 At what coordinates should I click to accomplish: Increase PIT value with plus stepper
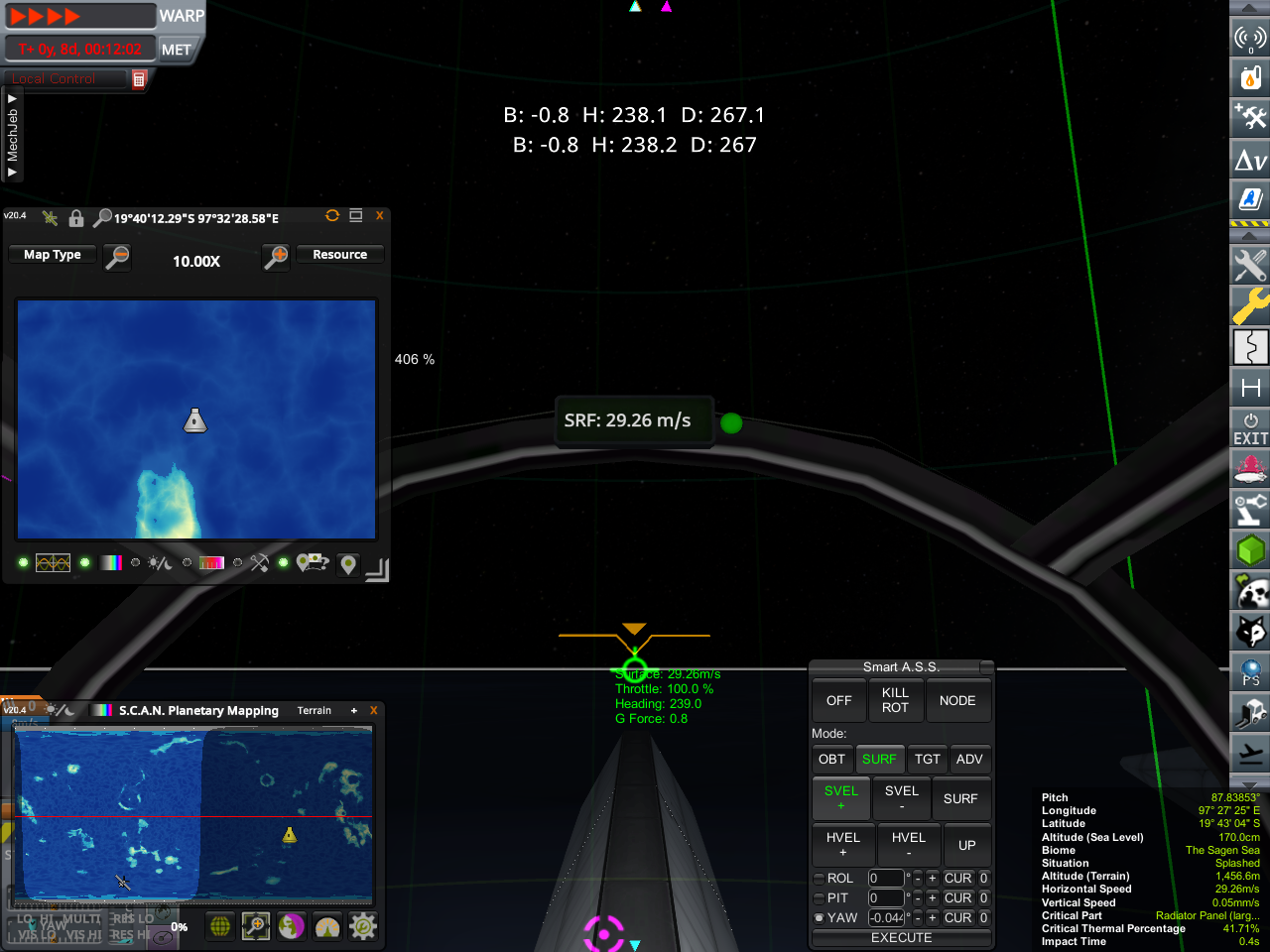pos(933,898)
